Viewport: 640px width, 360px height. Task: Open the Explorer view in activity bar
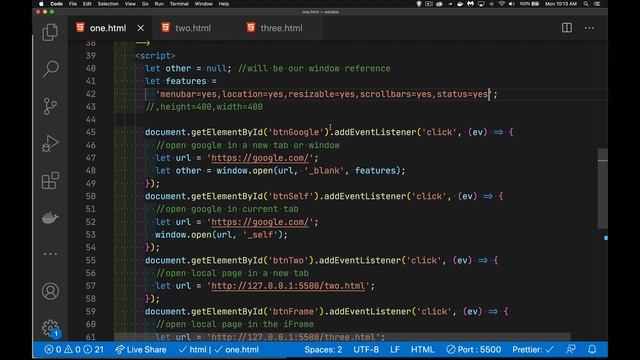coord(50,32)
